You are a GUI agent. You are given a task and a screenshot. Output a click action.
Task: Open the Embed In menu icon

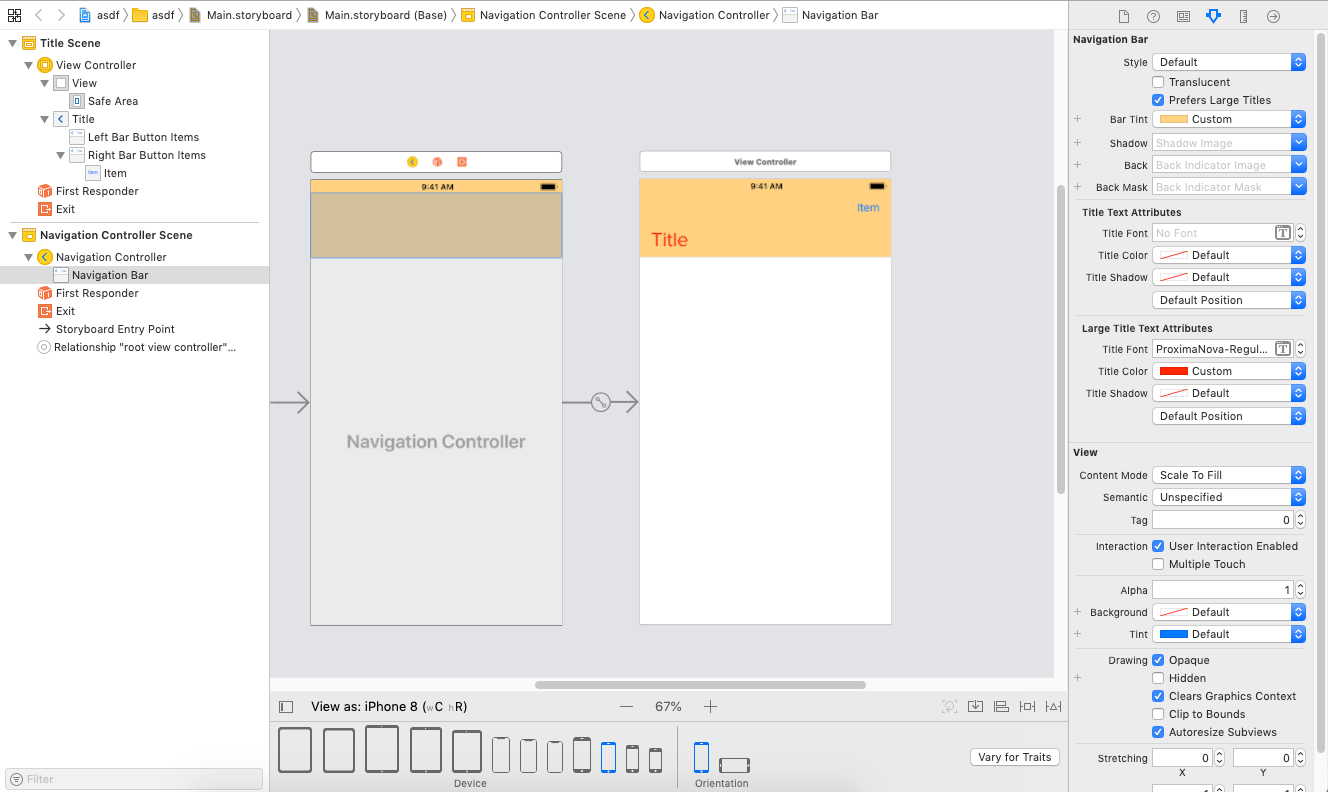pyautogui.click(x=976, y=707)
